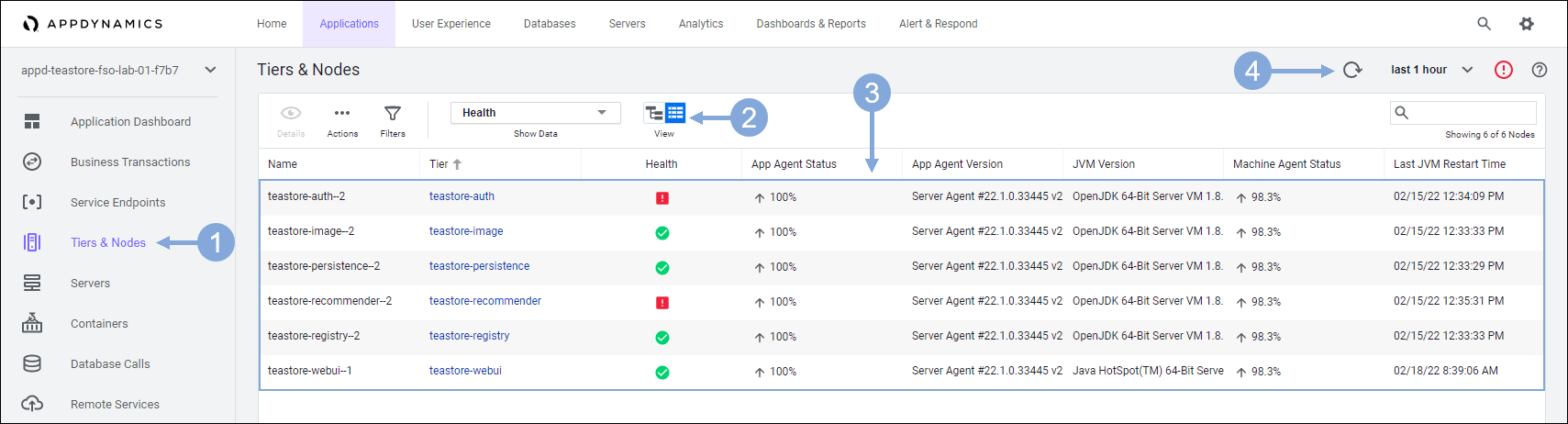This screenshot has height=424, width=1568.
Task: Open the help question mark icon
Action: [1540, 70]
